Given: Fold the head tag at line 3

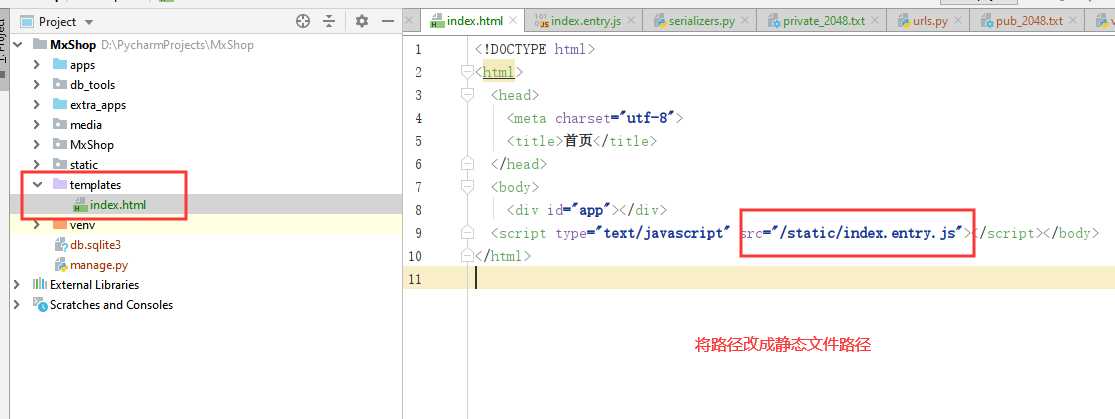Looking at the screenshot, I should [467, 95].
